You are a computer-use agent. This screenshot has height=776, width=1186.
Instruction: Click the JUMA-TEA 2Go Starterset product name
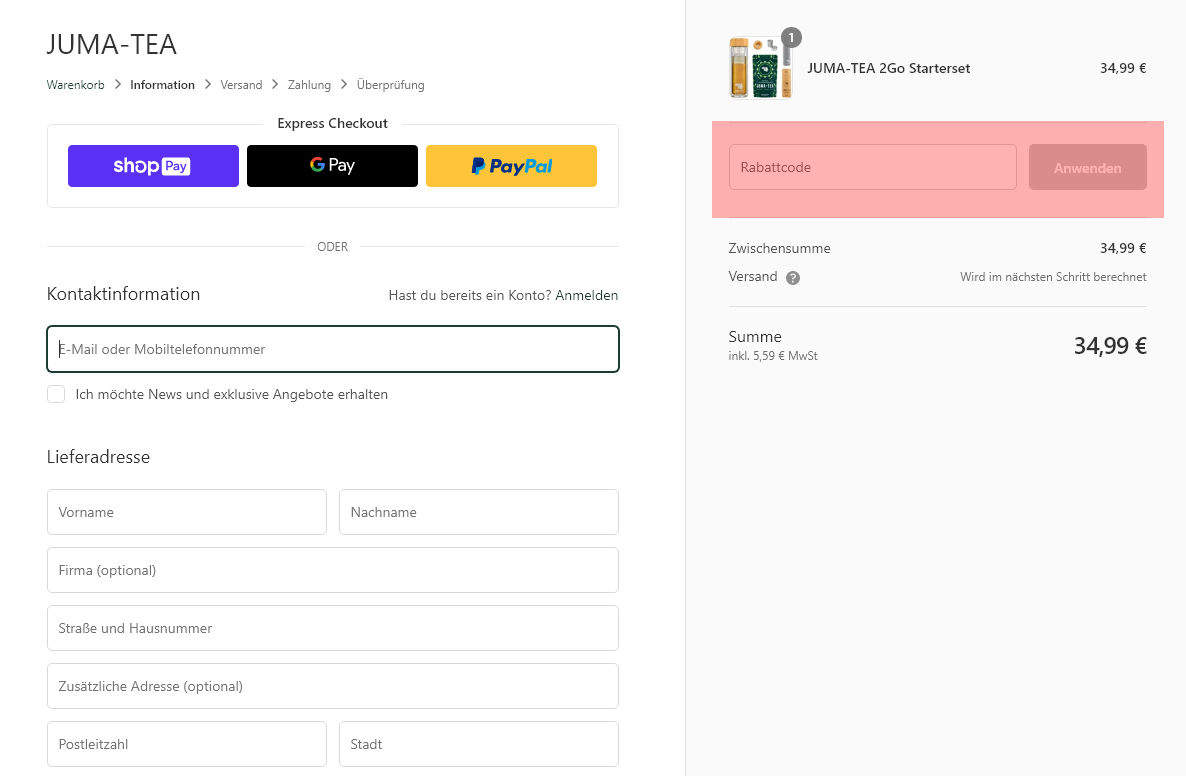click(x=889, y=68)
